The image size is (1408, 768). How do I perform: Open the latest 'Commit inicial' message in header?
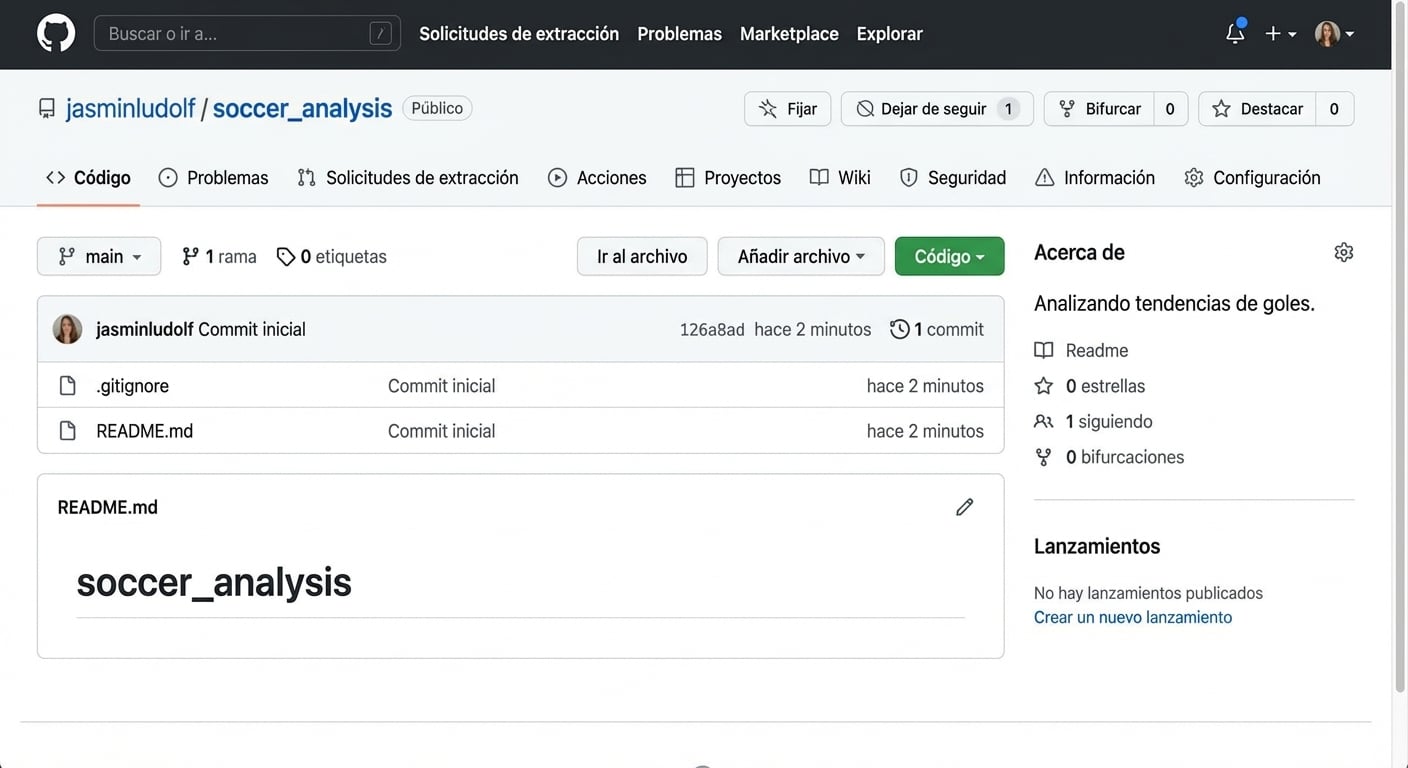point(252,329)
